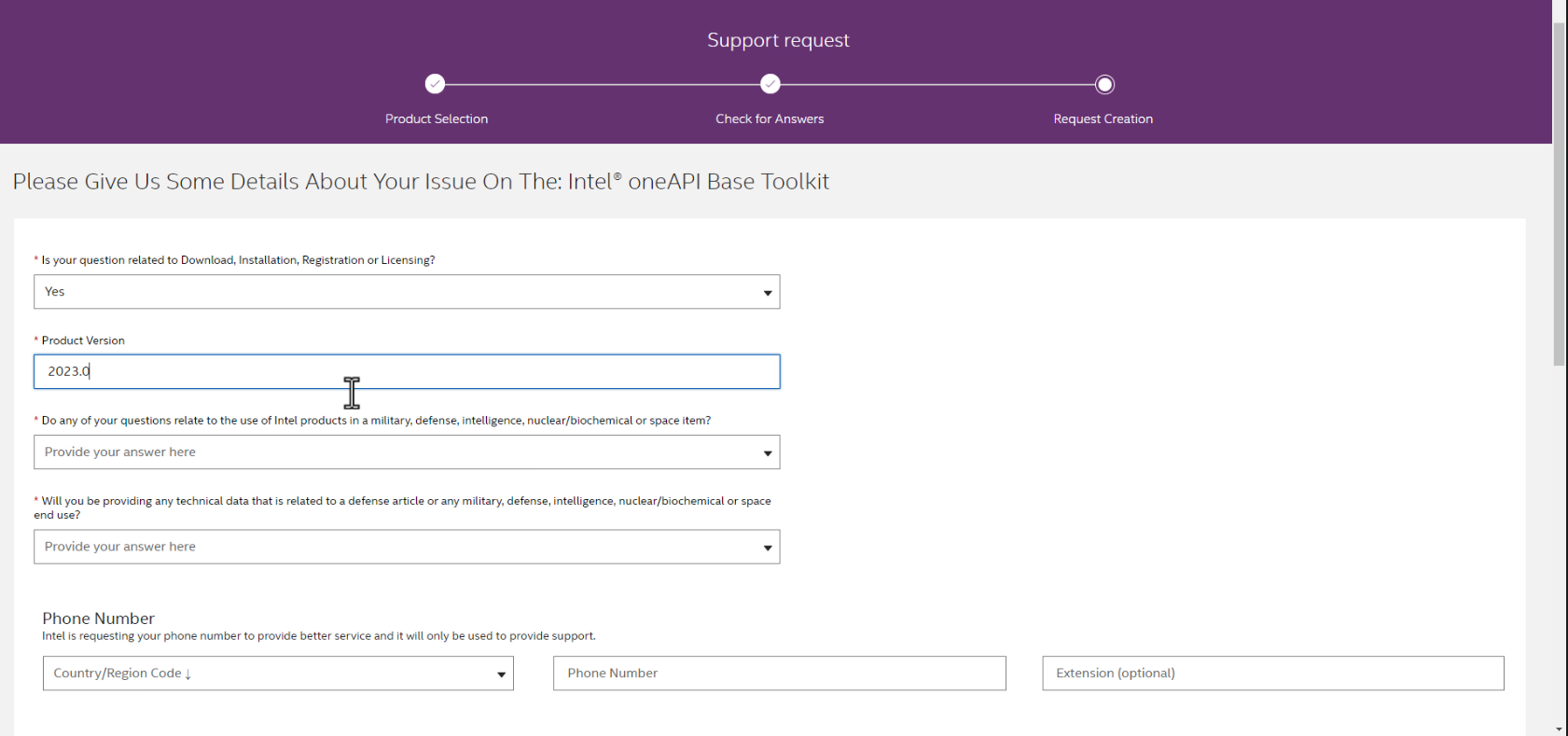Click the 'Please Give Us Some Details' page heading
Image resolution: width=1568 pixels, height=736 pixels.
pos(421,181)
